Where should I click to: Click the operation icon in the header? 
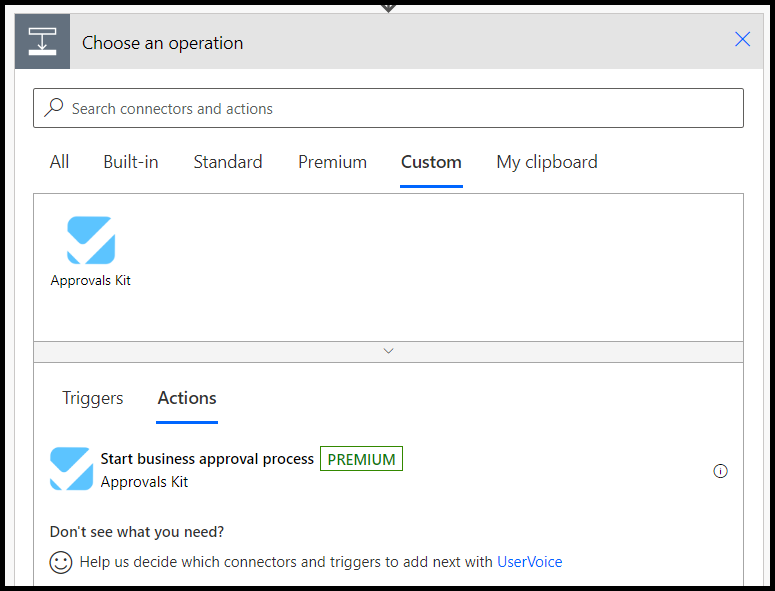pyautogui.click(x=43, y=42)
